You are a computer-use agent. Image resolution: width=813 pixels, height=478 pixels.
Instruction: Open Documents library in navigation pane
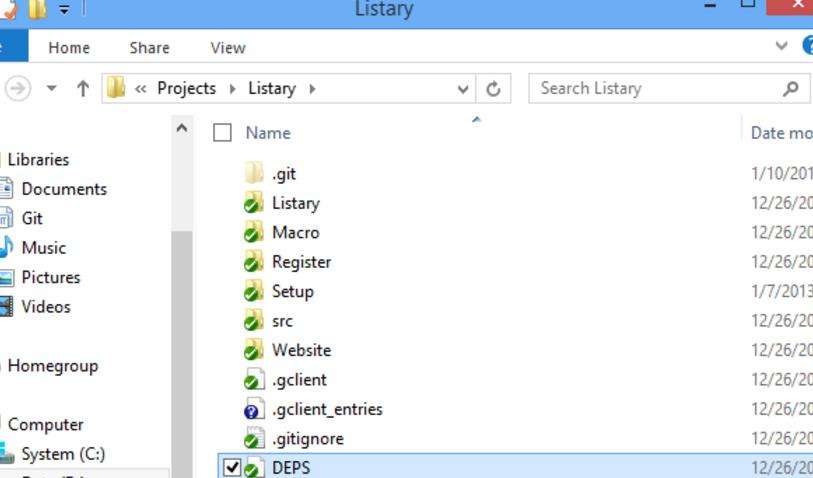point(64,189)
